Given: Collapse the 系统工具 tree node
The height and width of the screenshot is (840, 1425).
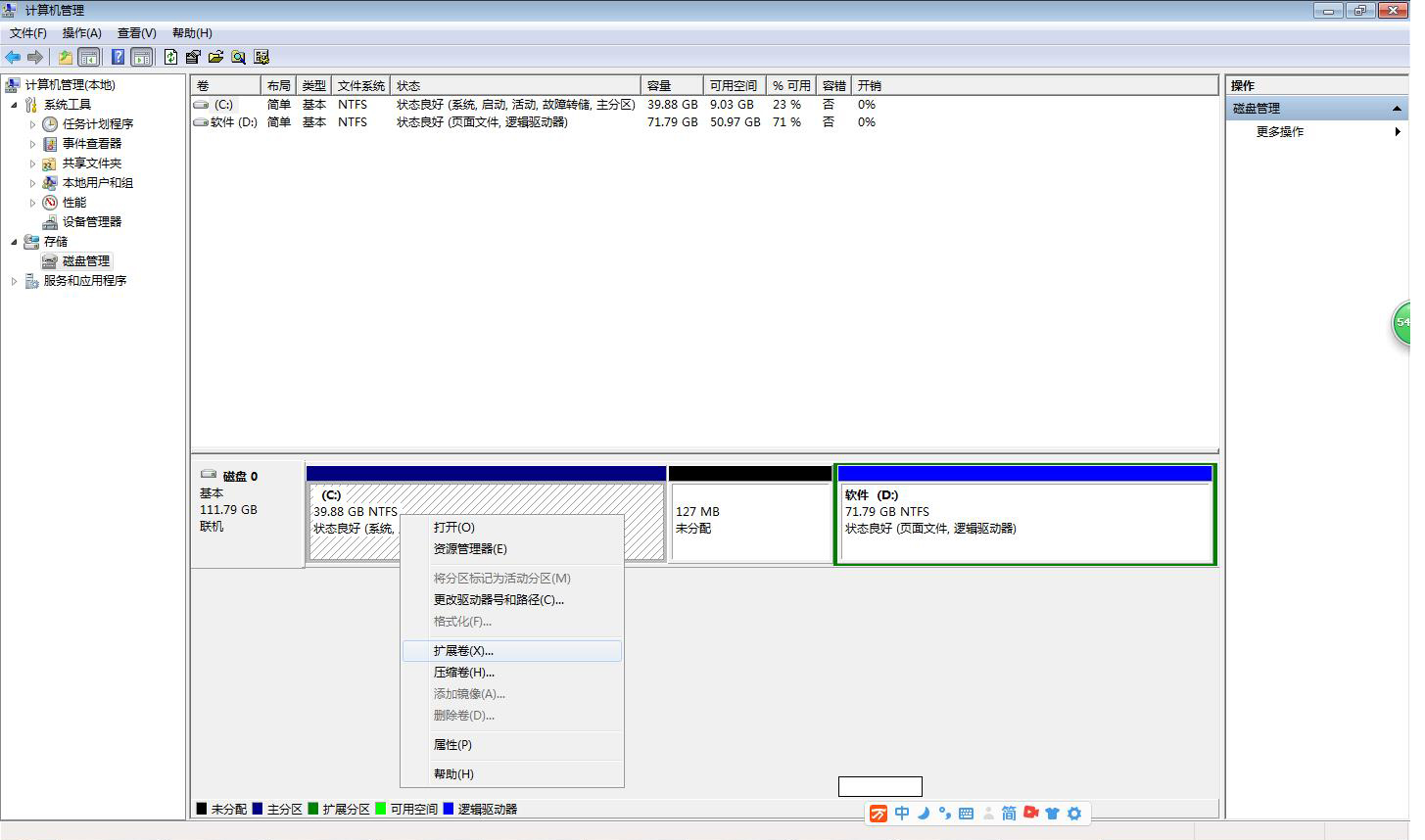Looking at the screenshot, I should tap(14, 105).
